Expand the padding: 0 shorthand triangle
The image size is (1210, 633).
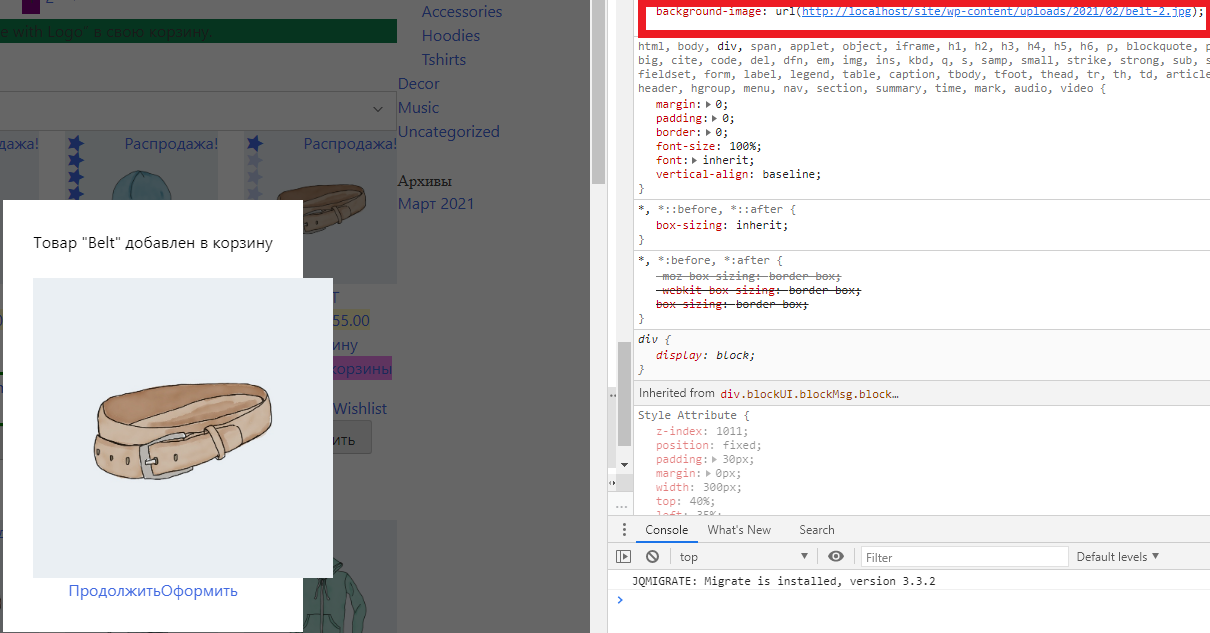tap(715, 118)
